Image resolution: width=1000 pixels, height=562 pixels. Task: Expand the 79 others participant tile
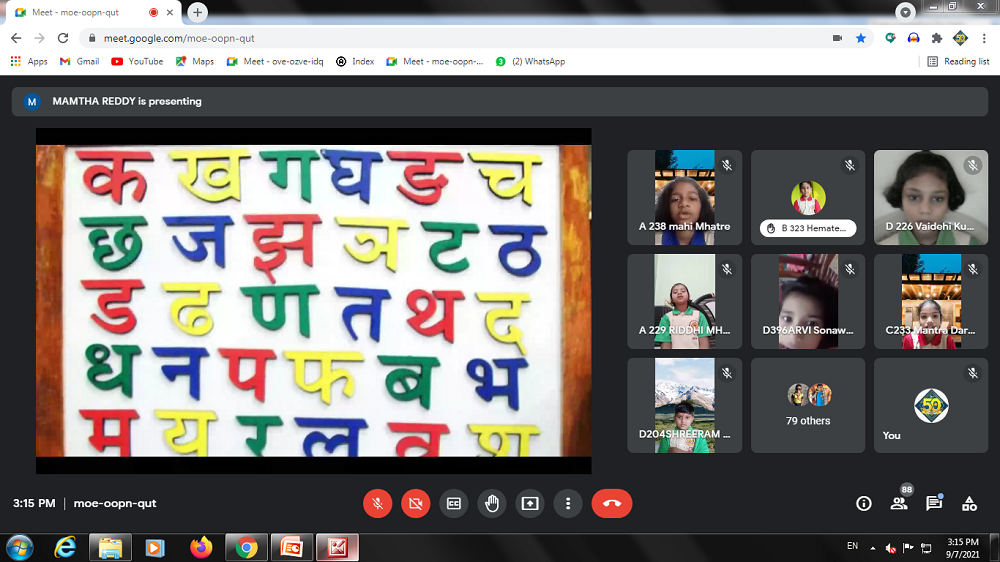pos(808,405)
